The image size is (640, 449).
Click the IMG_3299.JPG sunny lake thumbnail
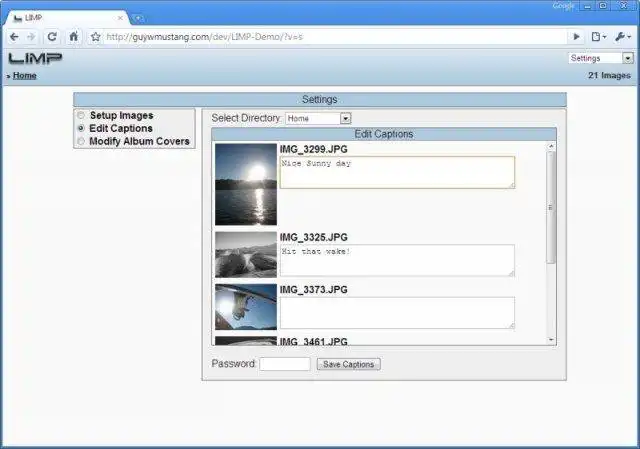point(246,184)
